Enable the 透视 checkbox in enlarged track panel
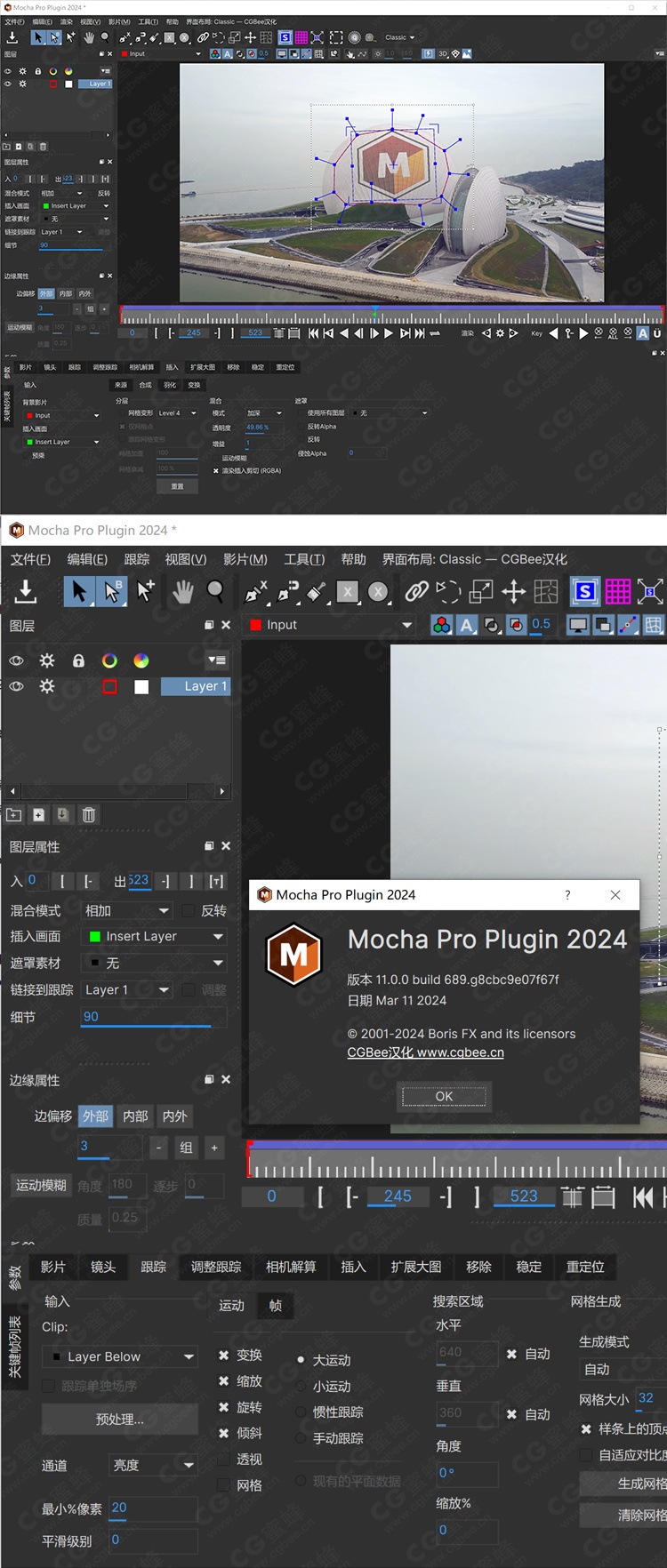 (224, 1460)
